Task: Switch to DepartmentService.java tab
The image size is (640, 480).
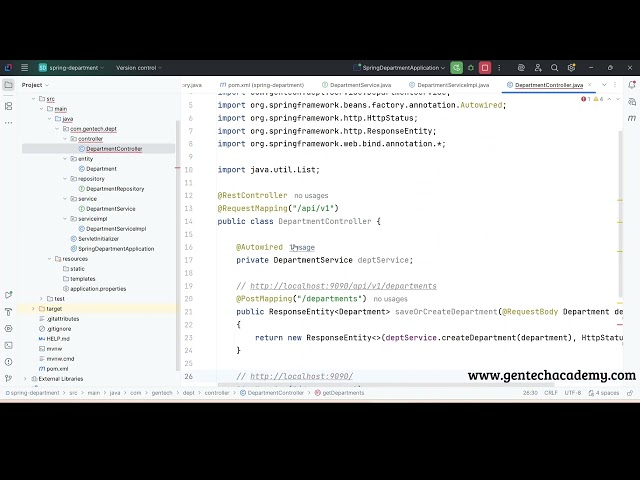Action: [x=356, y=85]
